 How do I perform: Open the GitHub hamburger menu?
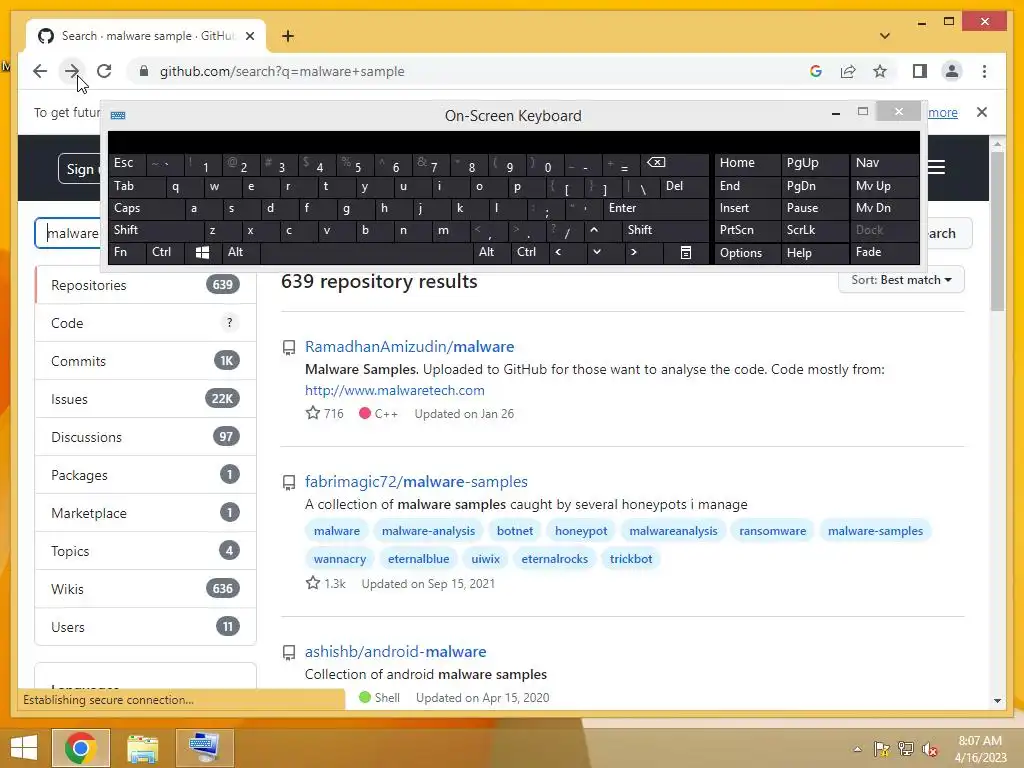click(x=936, y=168)
